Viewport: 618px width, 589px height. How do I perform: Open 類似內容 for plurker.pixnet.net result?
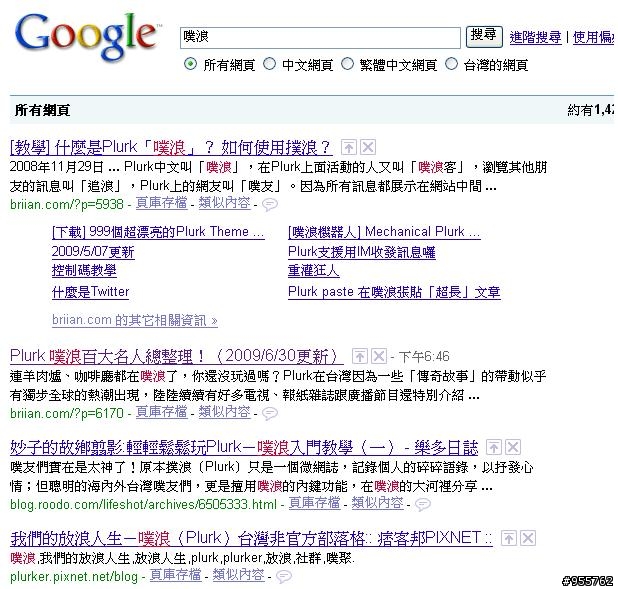pos(238,575)
